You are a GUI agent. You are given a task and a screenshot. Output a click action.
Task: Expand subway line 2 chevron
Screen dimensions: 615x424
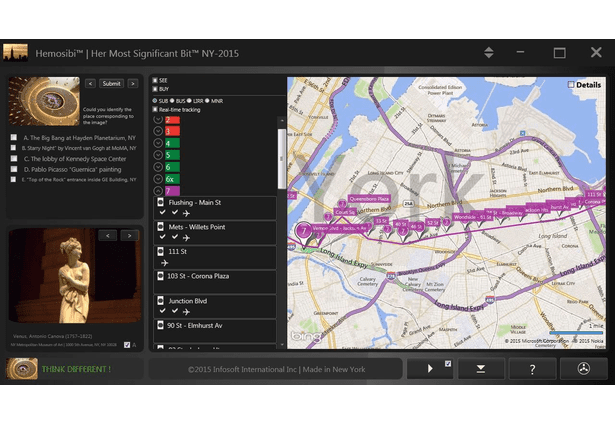[x=158, y=120]
